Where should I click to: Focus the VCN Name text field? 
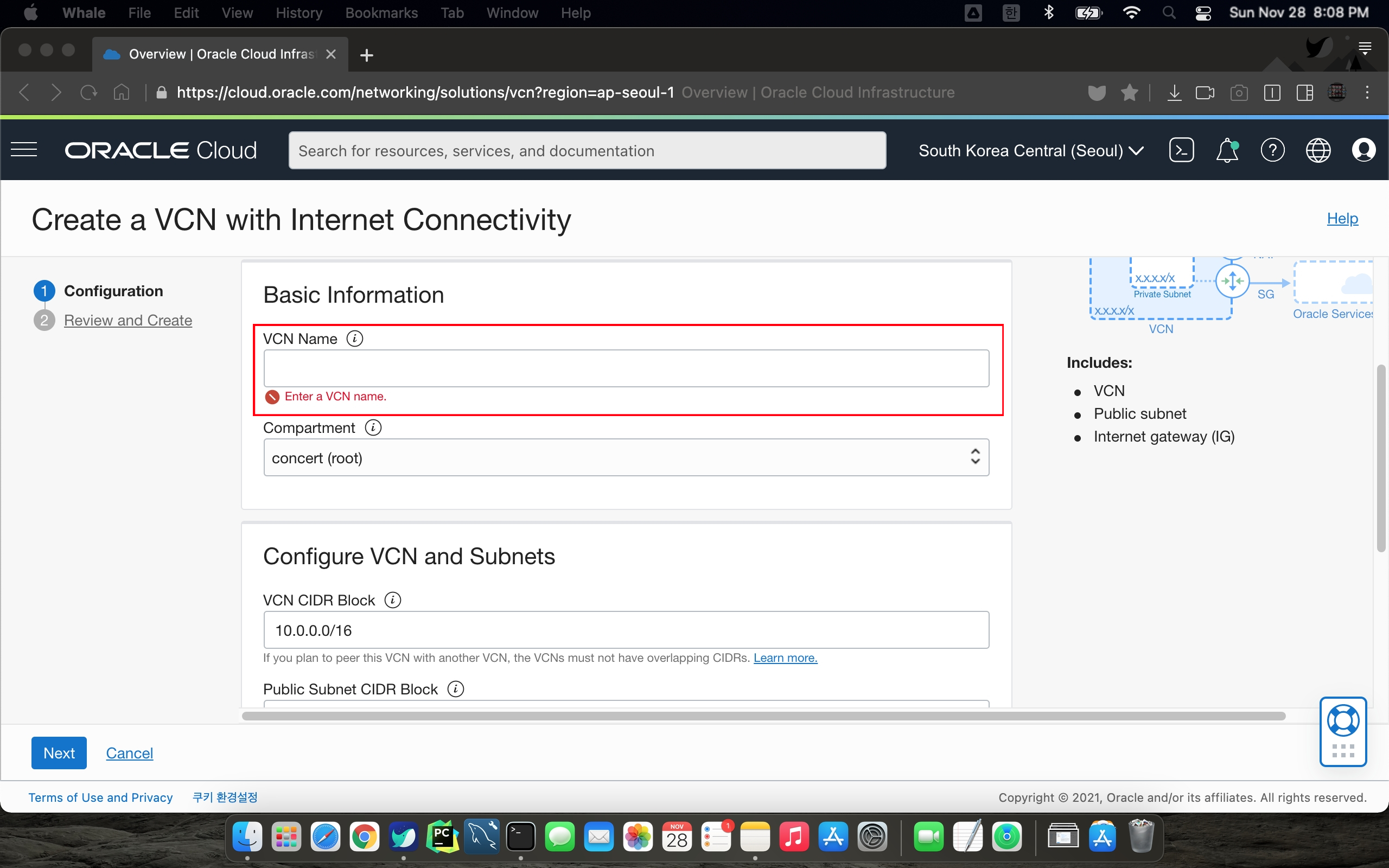coord(626,368)
